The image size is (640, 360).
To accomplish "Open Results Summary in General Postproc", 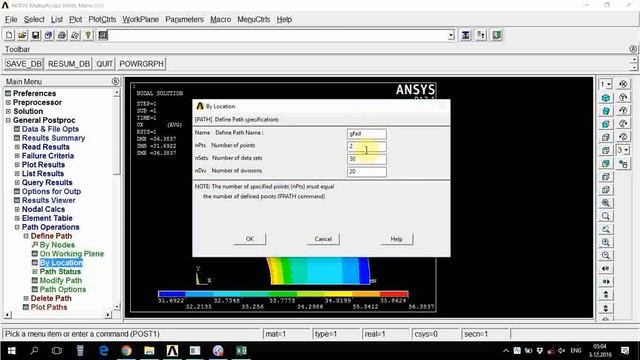I will tap(53, 138).
